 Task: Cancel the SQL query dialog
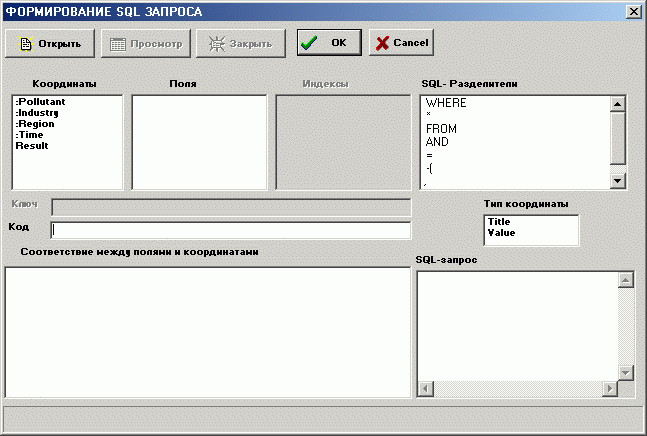pos(401,42)
